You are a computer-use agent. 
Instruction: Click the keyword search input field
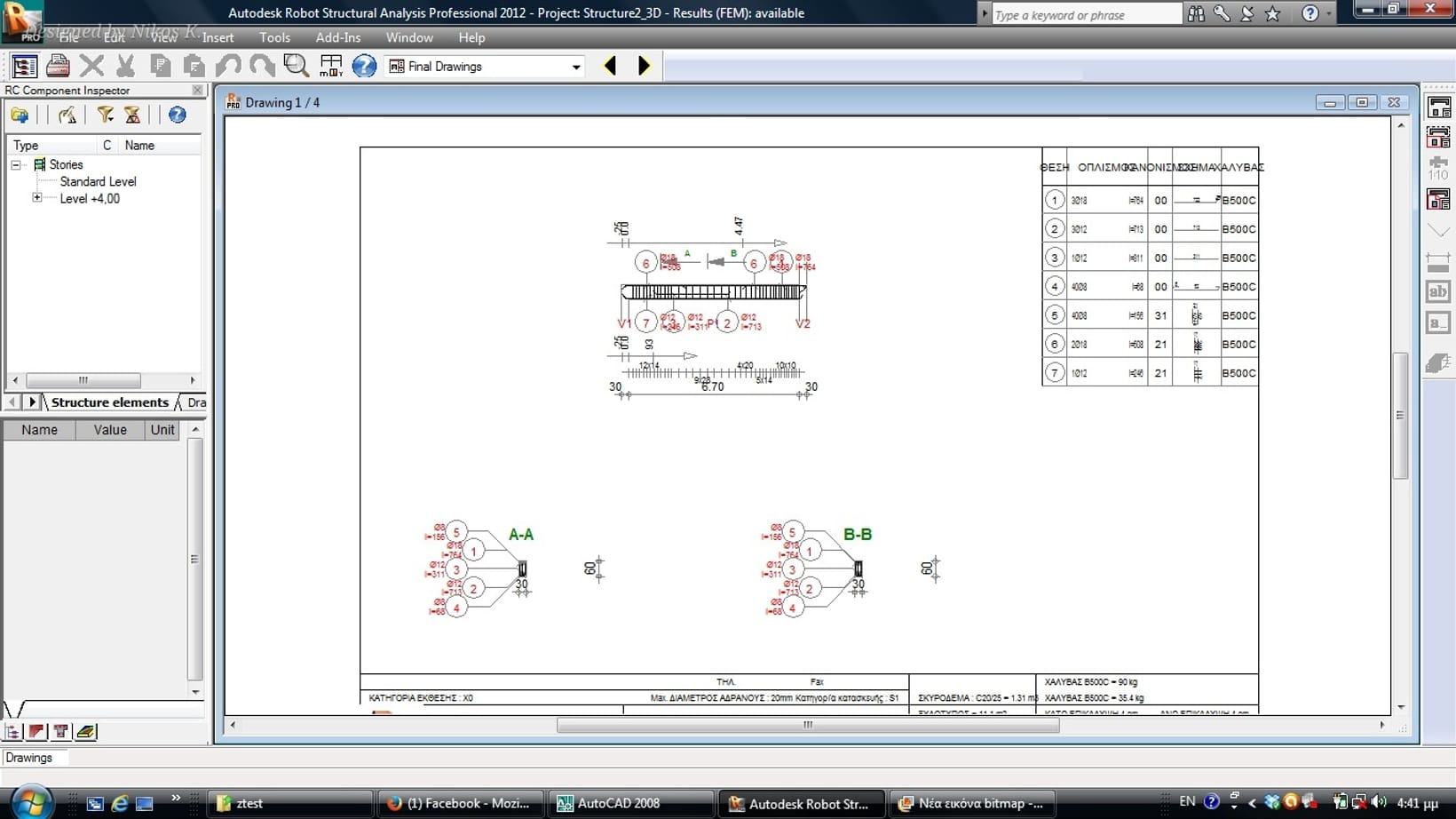1086,14
